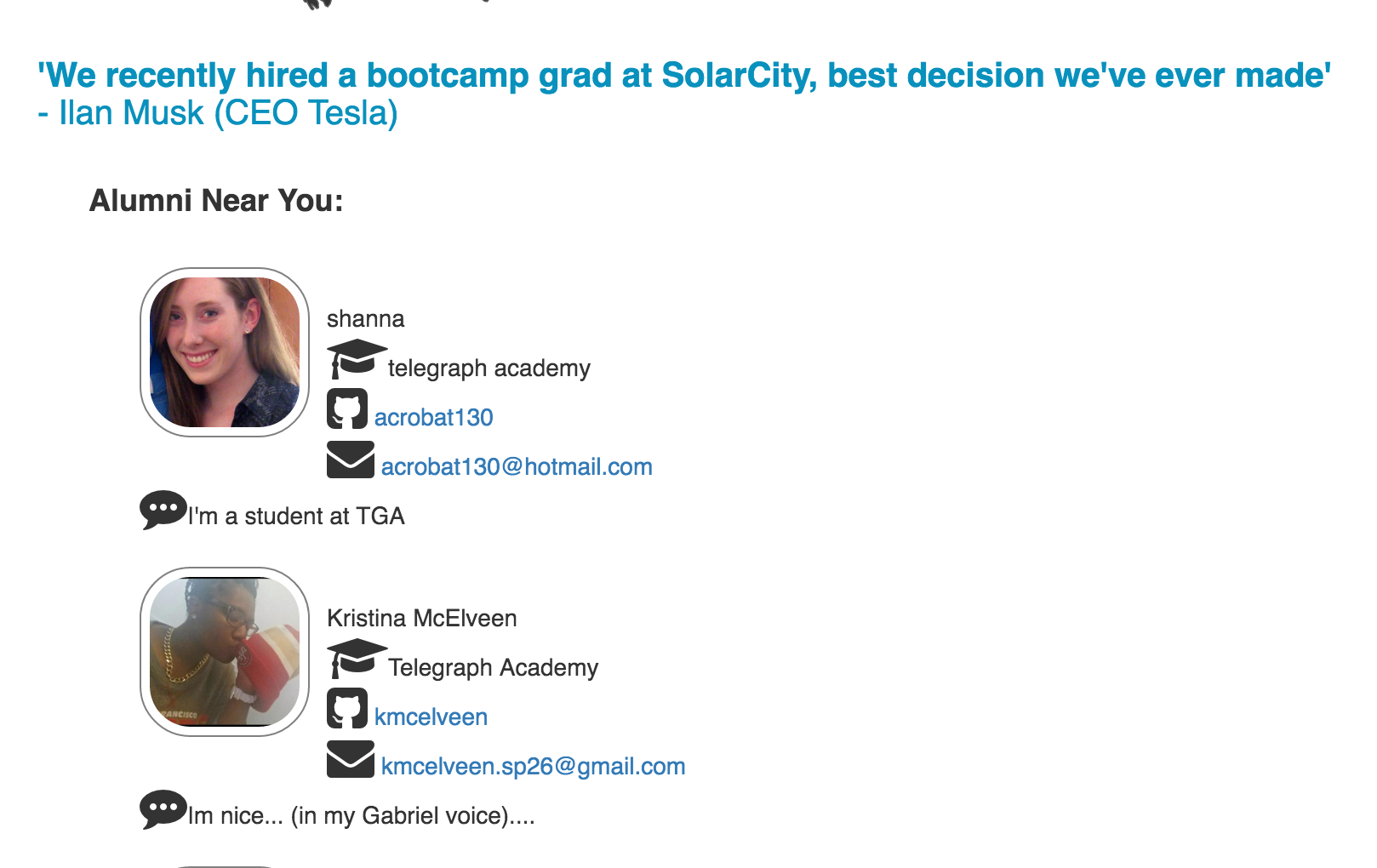
Task: Click the SolarCity bootcamp grad quote text
Action: pos(684,75)
